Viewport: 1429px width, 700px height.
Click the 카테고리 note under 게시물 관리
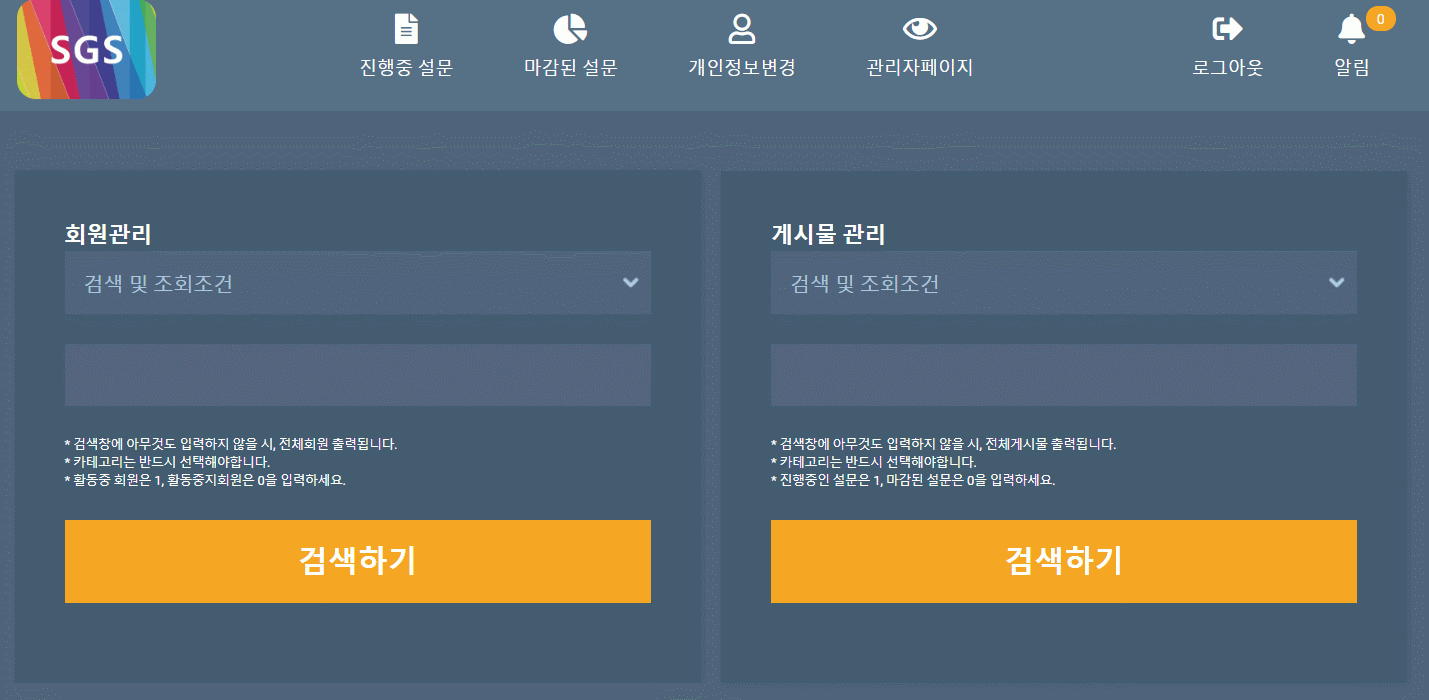873,462
